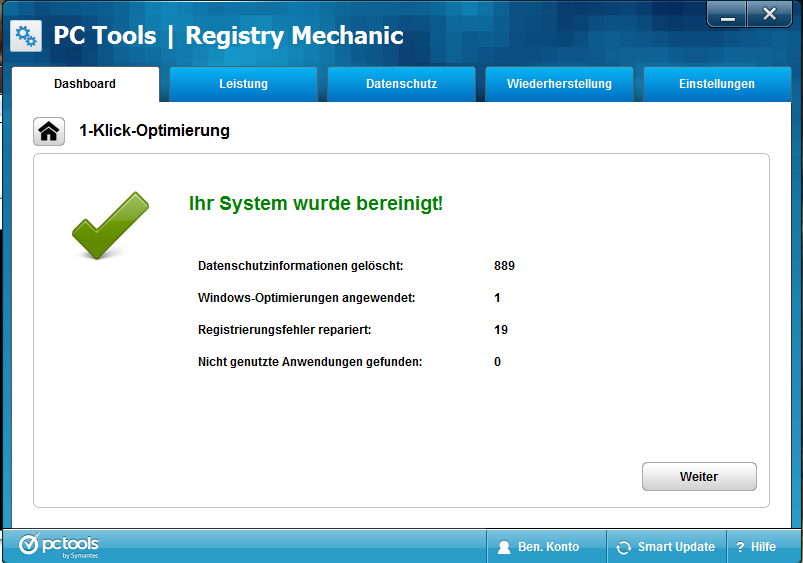Click the Registry Mechanic gears app icon
The height and width of the screenshot is (563, 803).
26,36
